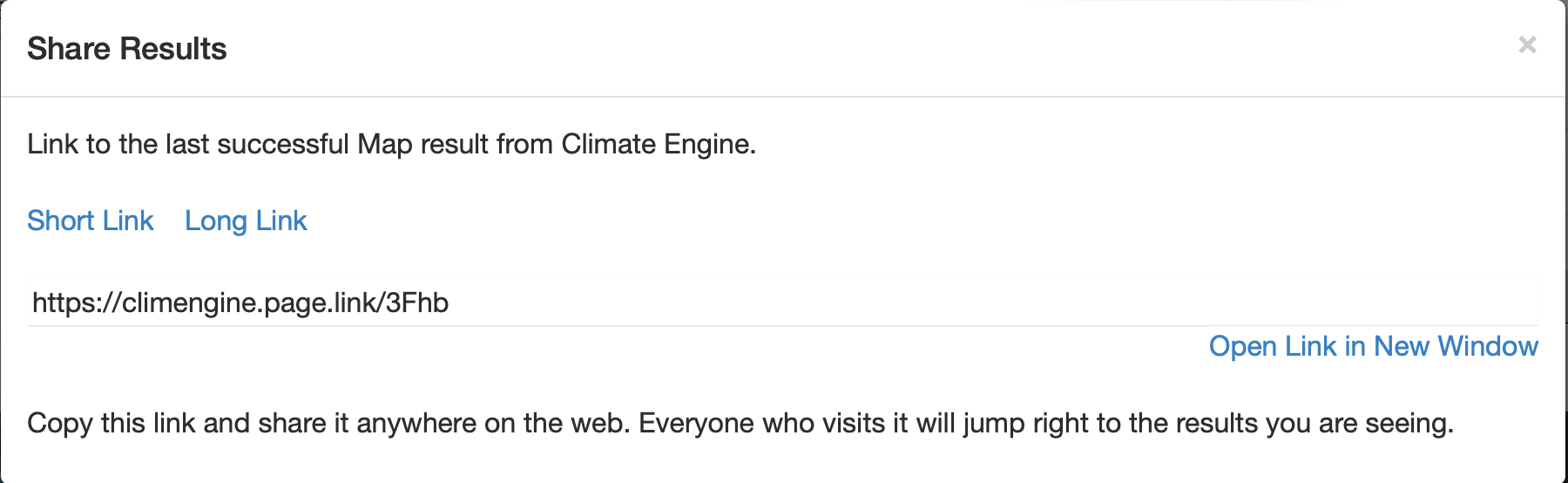Focus the text box containing 3Fhb link
This screenshot has width=1568, height=483.
click(x=782, y=303)
